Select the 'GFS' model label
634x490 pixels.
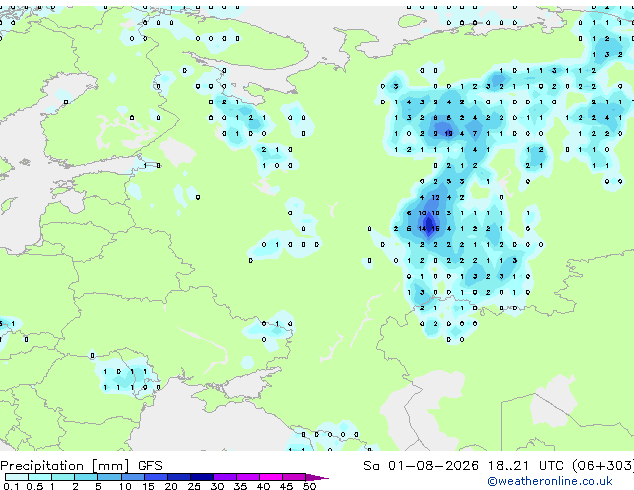pos(150,466)
